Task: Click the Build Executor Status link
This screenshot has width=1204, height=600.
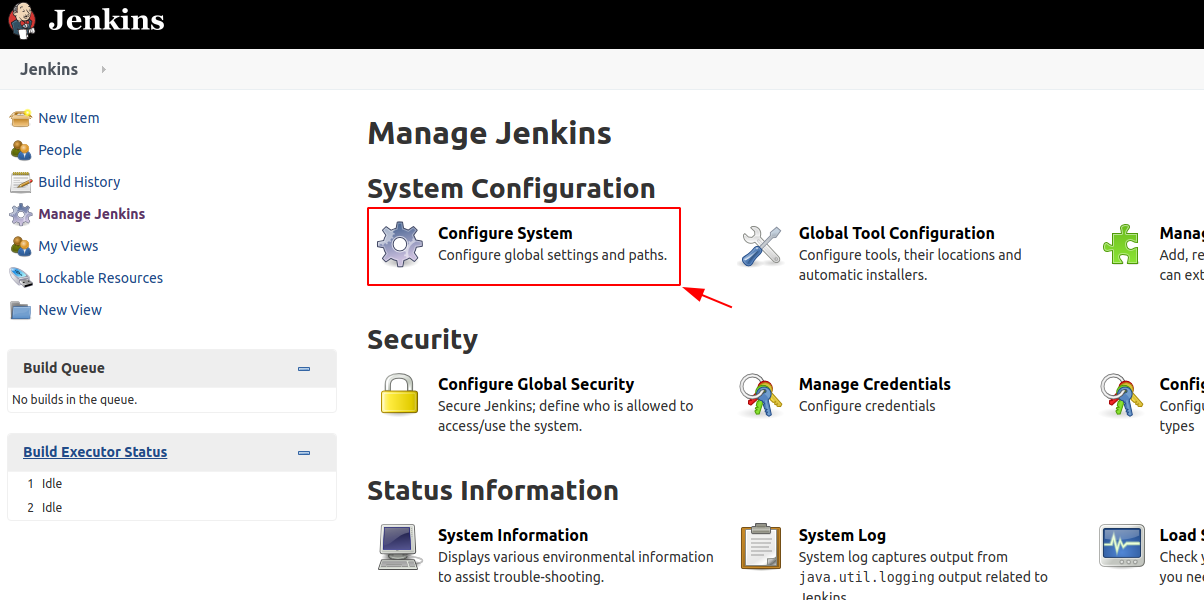Action: (95, 452)
